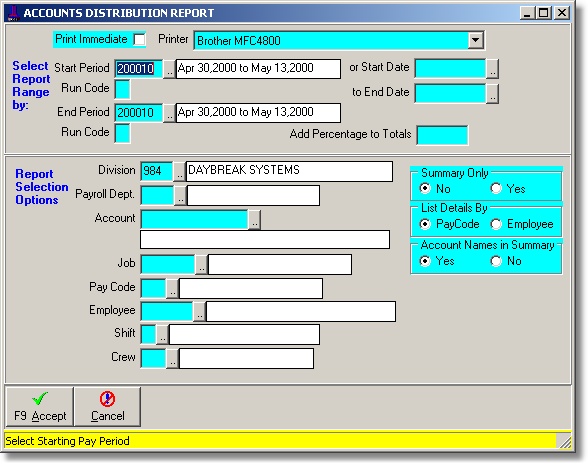Open the Job lookup button
Viewport: 588px width, 465px height.
point(201,264)
